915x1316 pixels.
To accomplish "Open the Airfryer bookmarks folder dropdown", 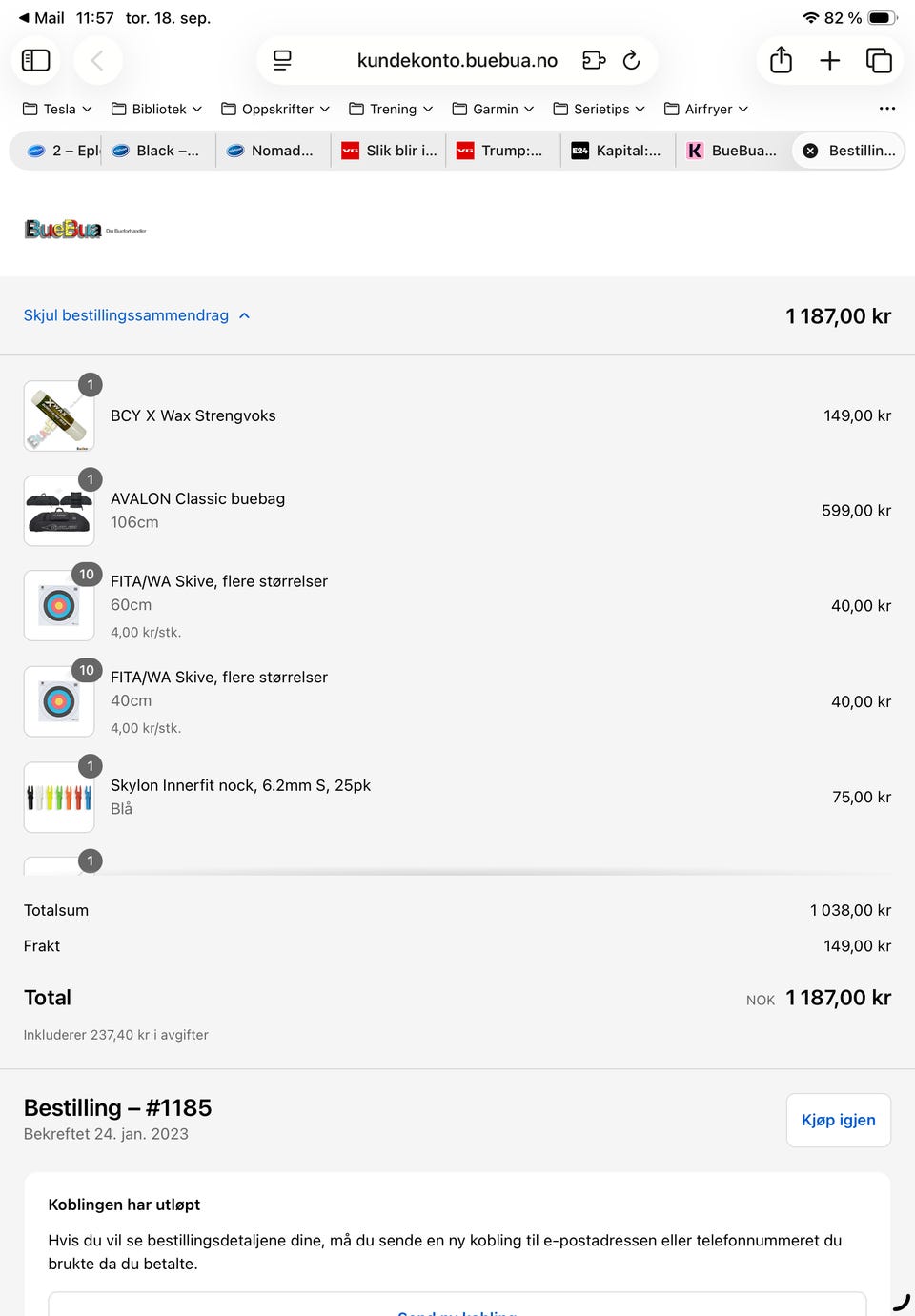I will tap(706, 109).
